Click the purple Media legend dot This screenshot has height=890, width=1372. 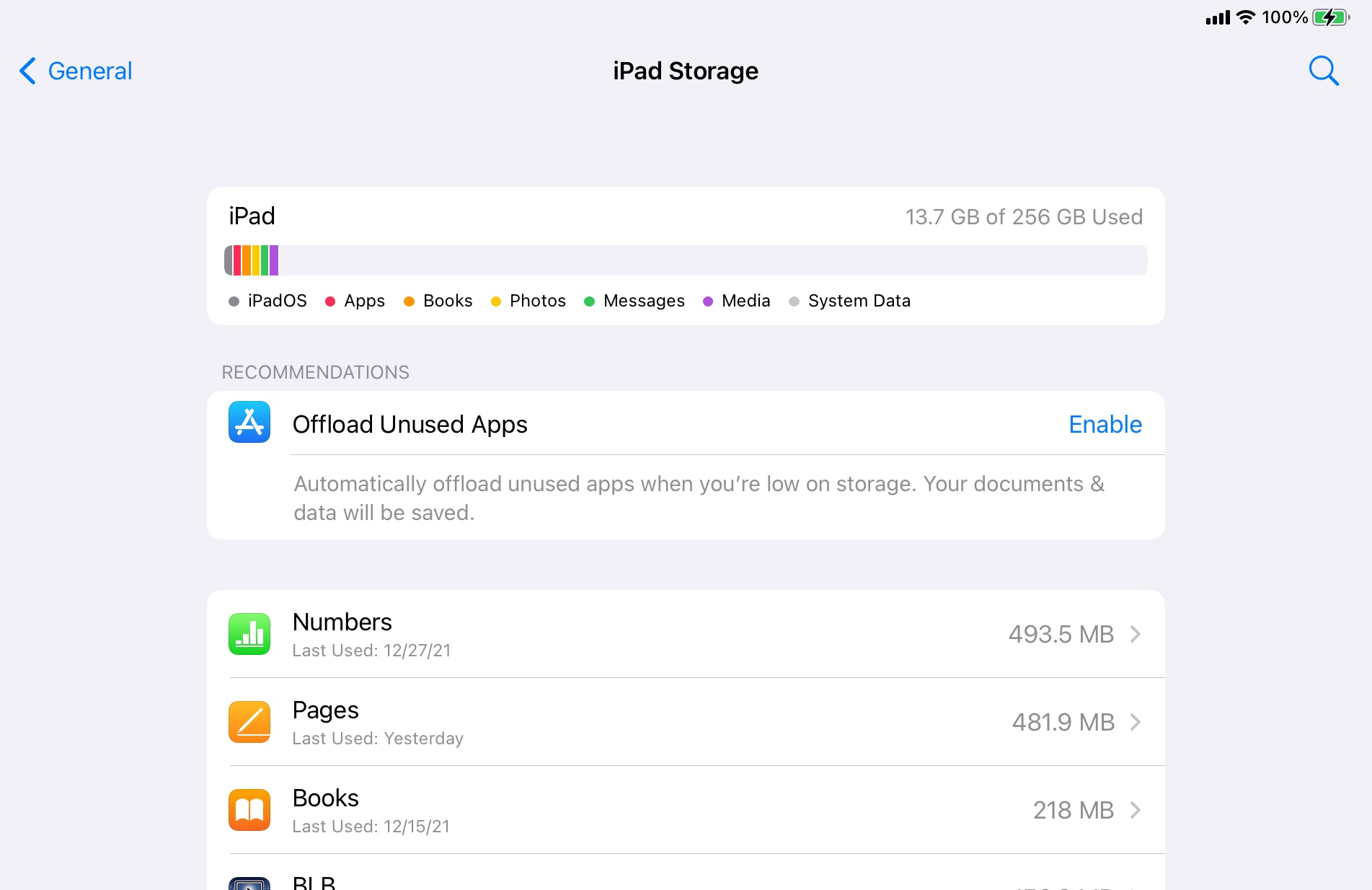(x=708, y=301)
